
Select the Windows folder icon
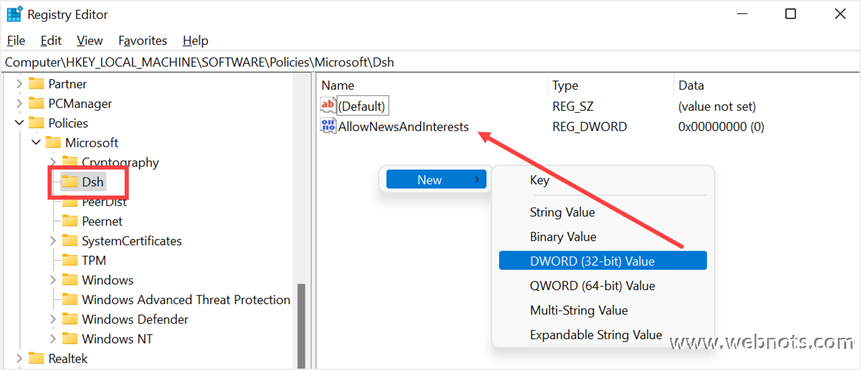[x=69, y=280]
